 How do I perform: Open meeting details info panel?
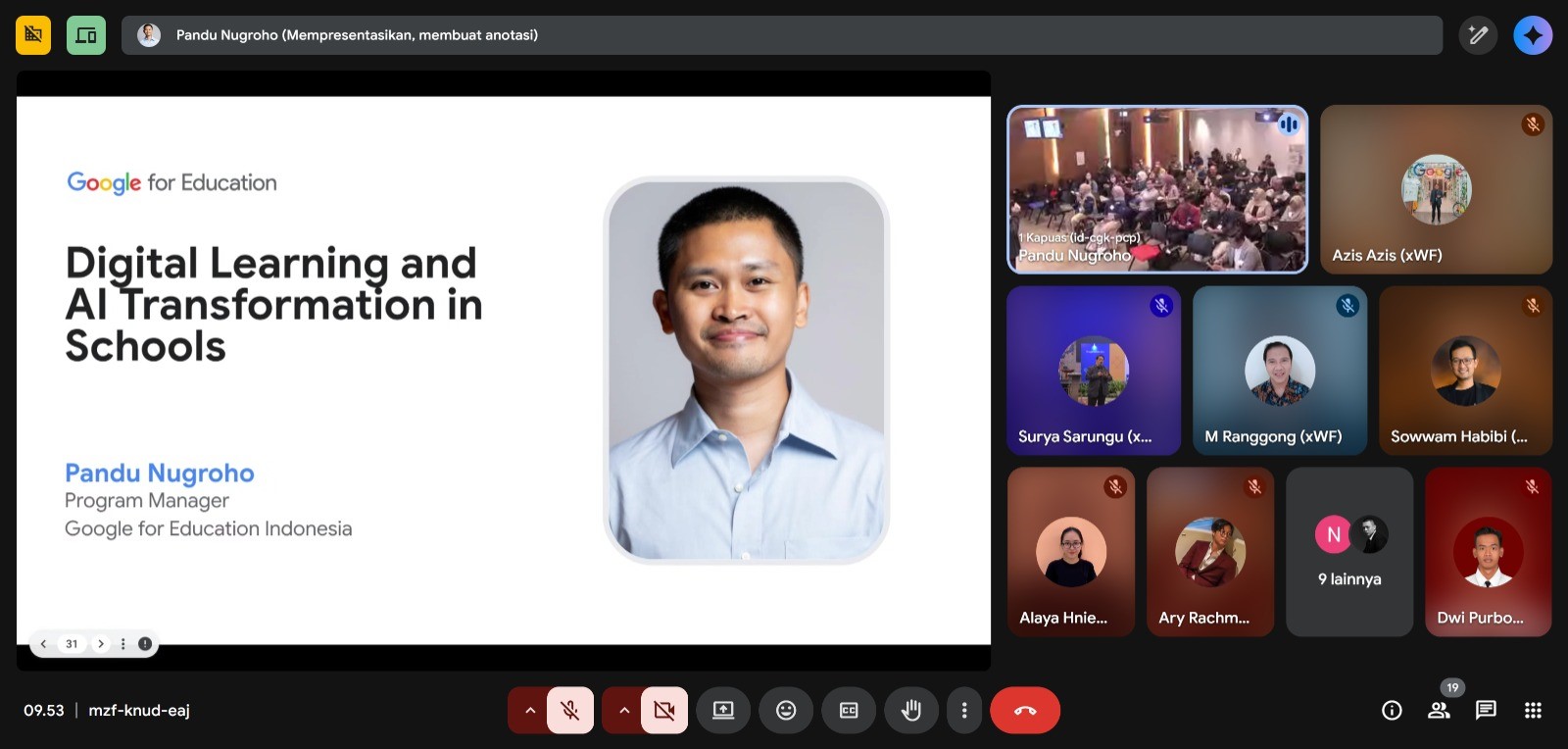(1392, 711)
